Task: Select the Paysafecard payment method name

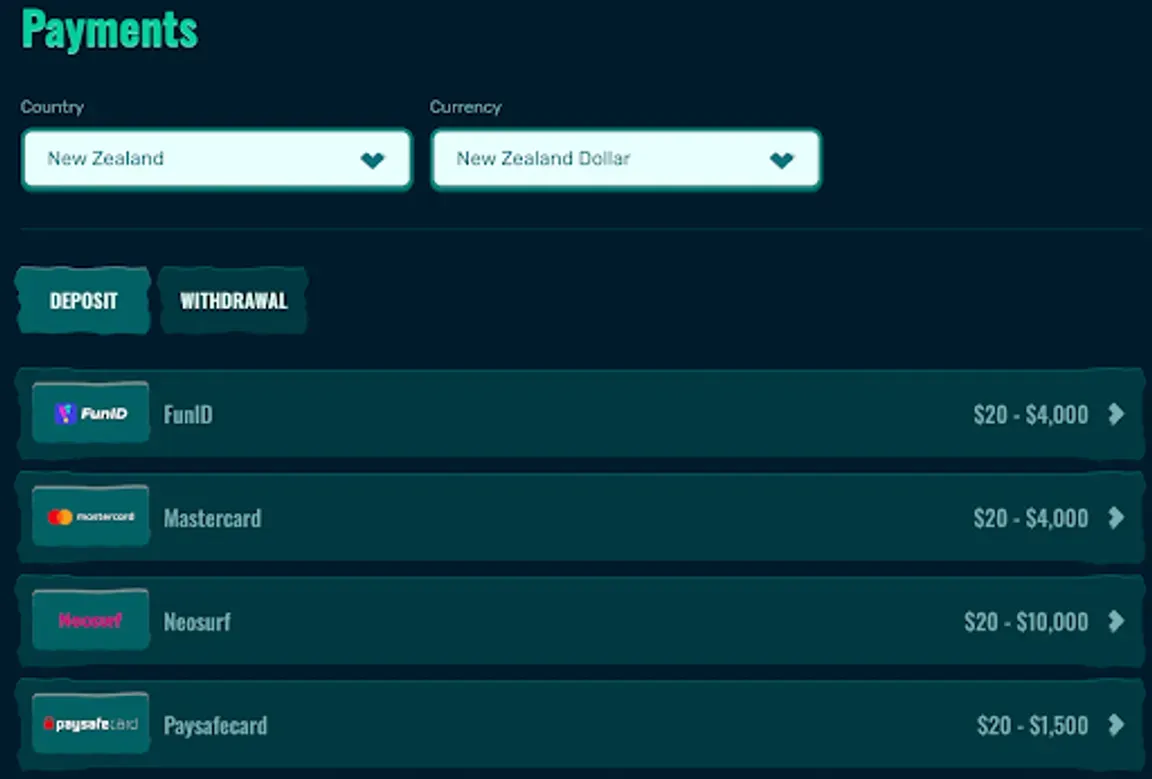Action: pos(215,725)
